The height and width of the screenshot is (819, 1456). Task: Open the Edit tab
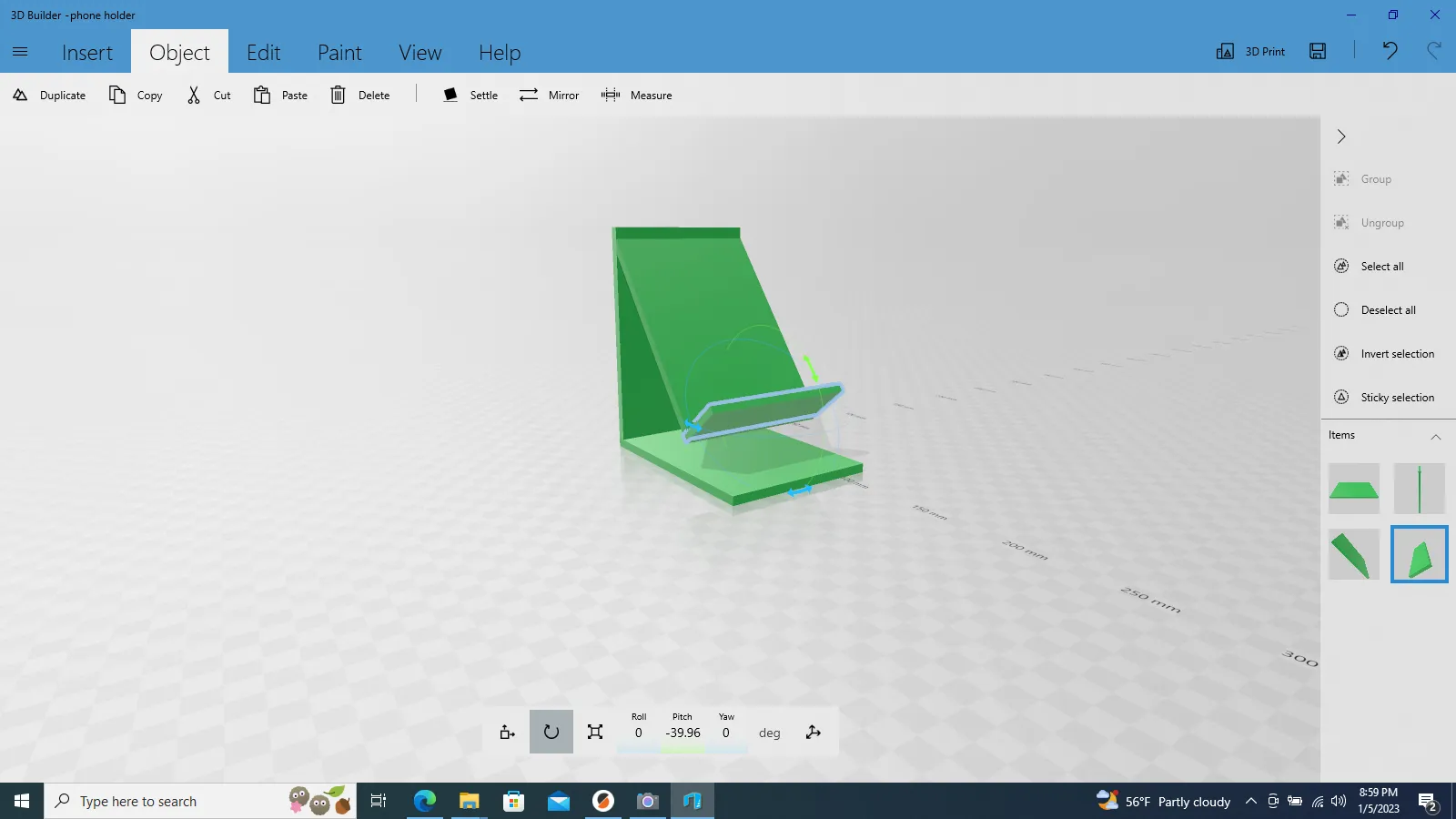point(264,53)
